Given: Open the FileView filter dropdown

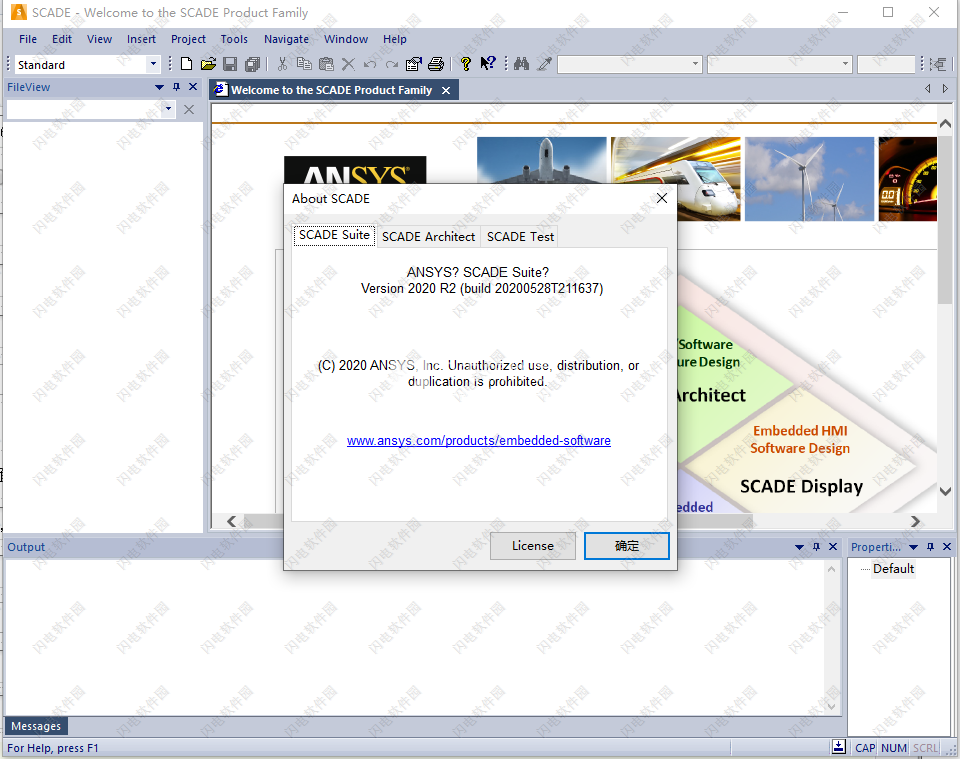Looking at the screenshot, I should pos(168,110).
